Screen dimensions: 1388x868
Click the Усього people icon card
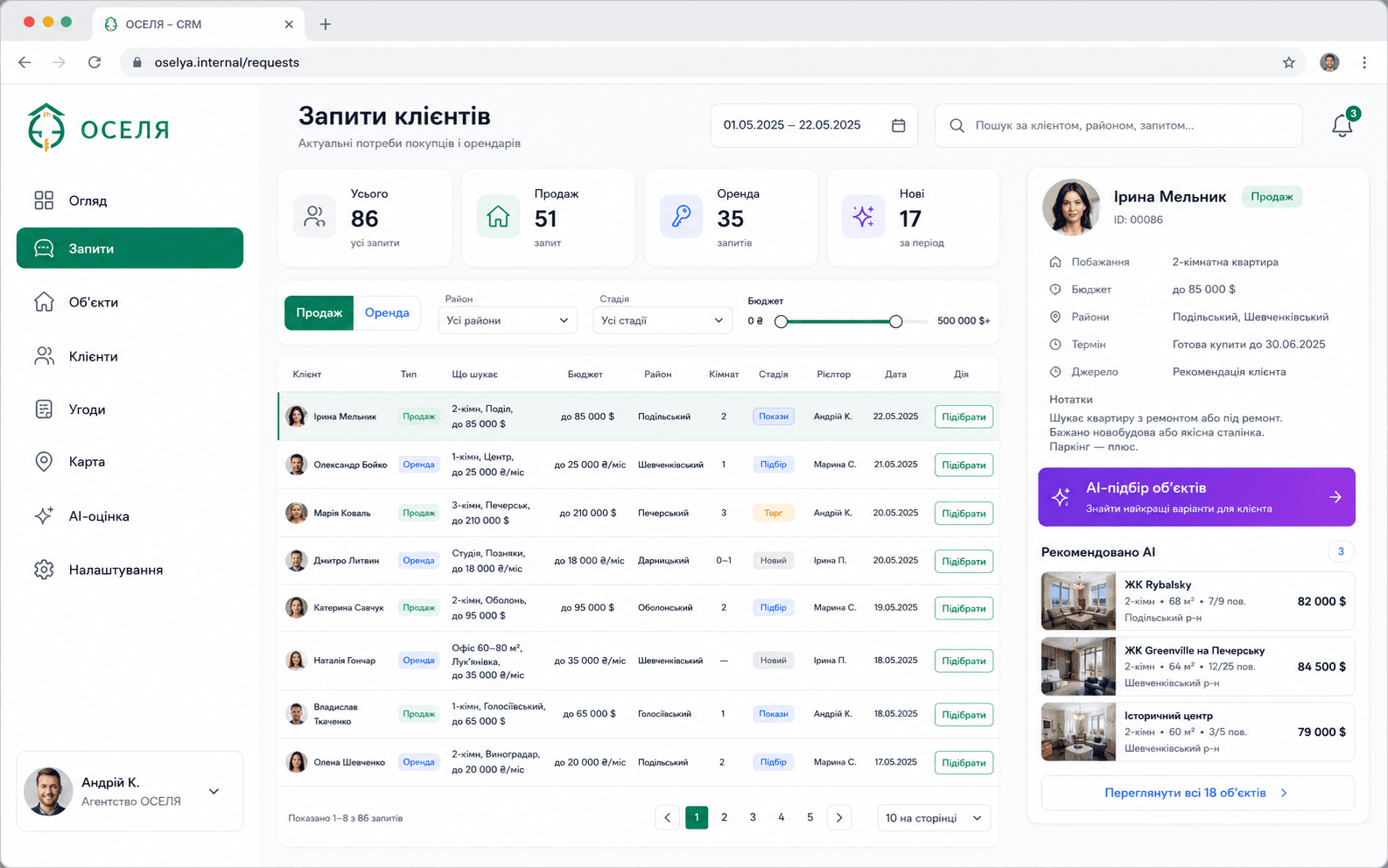314,216
